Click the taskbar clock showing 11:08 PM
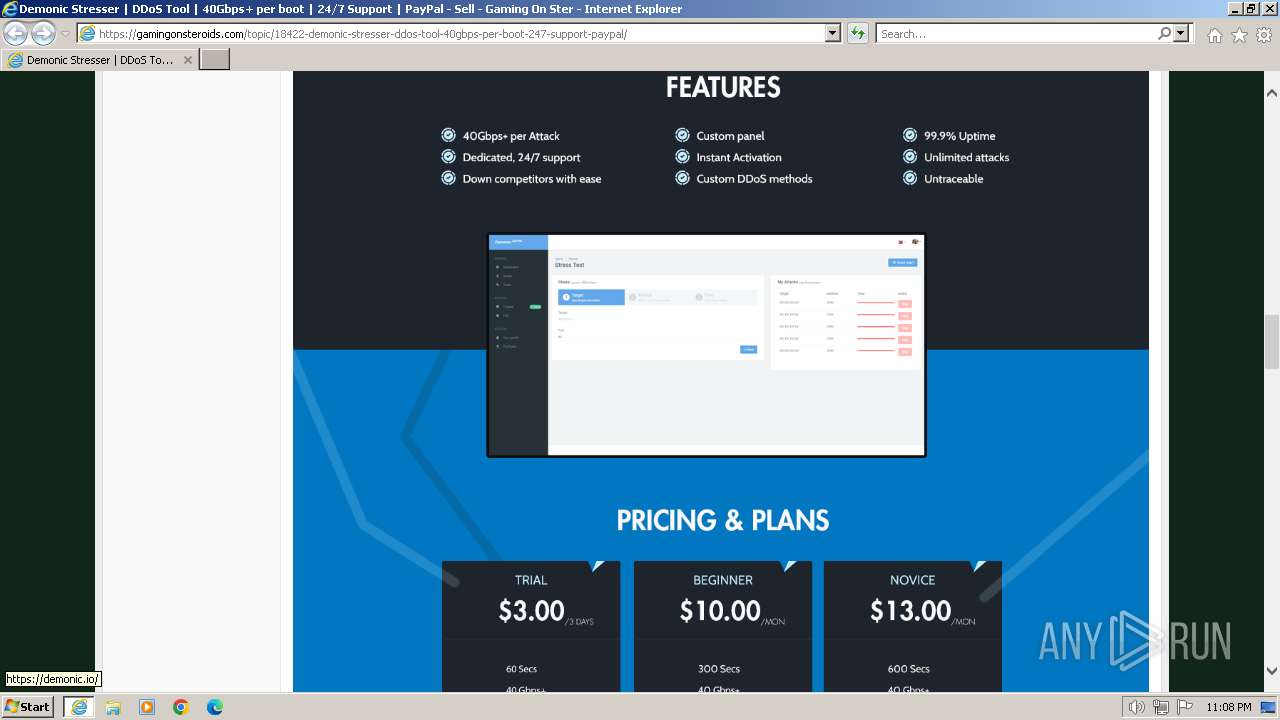The height and width of the screenshot is (720, 1280). click(1229, 707)
